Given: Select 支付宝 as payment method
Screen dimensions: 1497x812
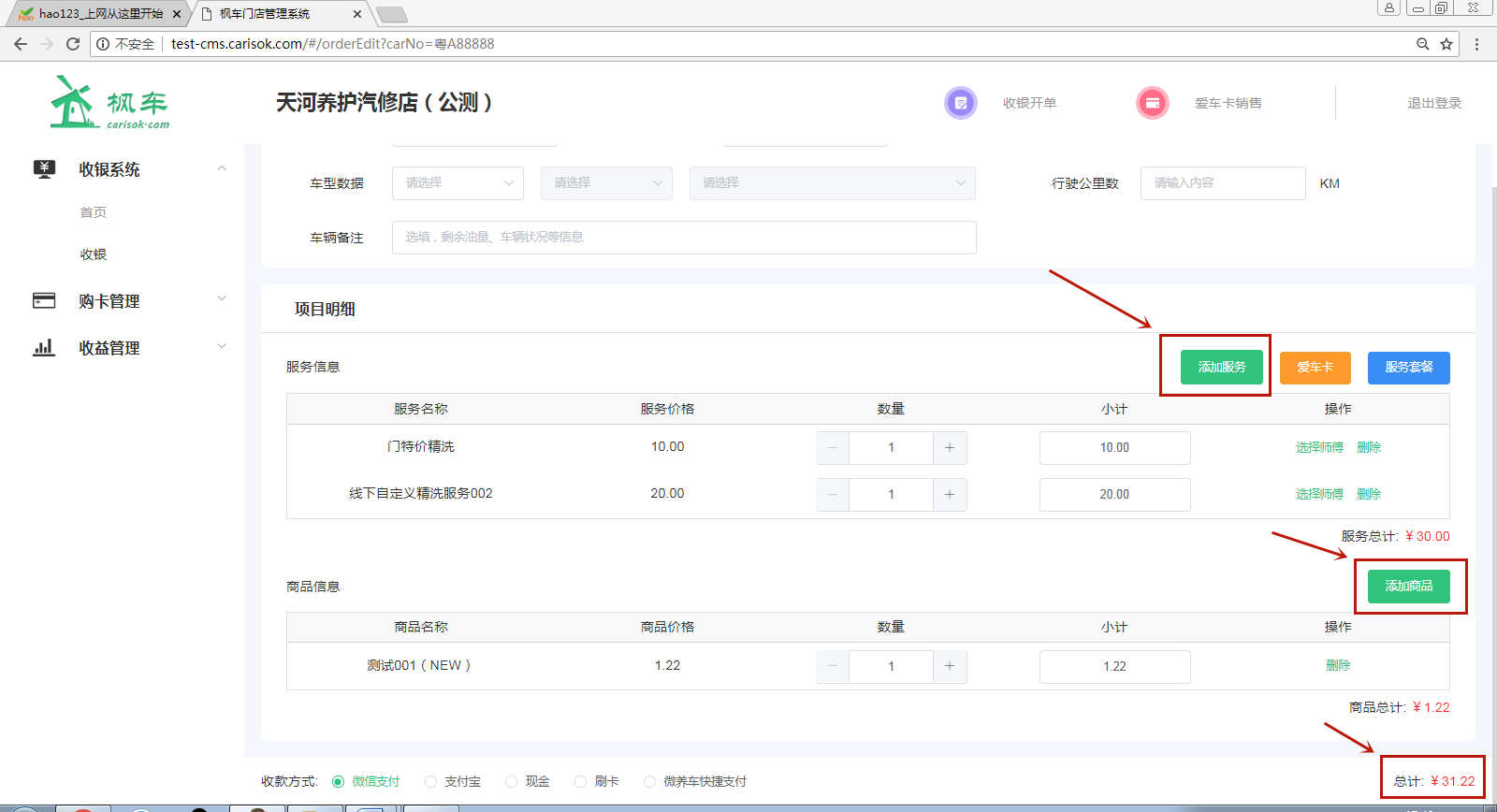Looking at the screenshot, I should [431, 781].
